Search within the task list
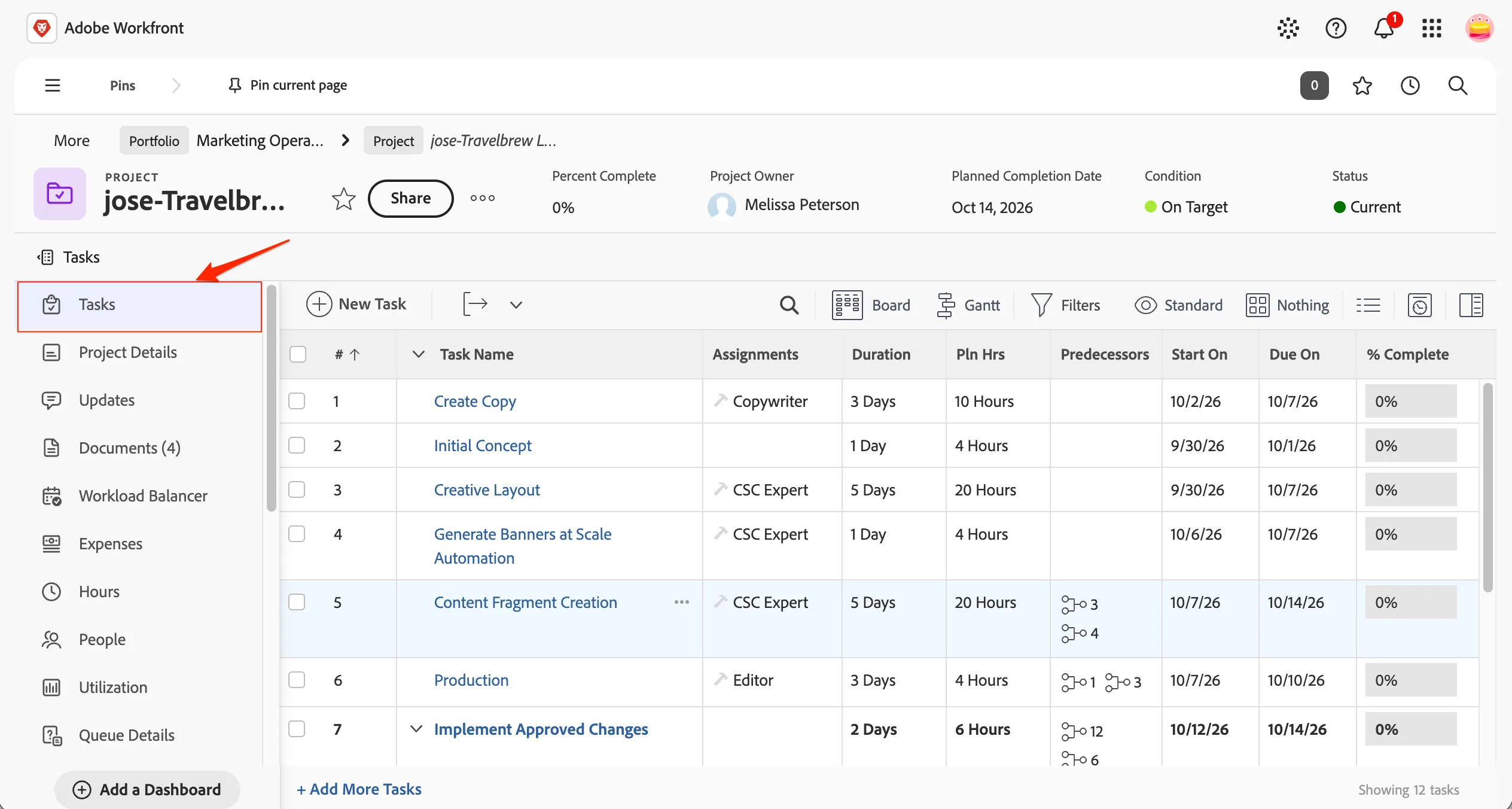Image resolution: width=1512 pixels, height=809 pixels. [789, 305]
